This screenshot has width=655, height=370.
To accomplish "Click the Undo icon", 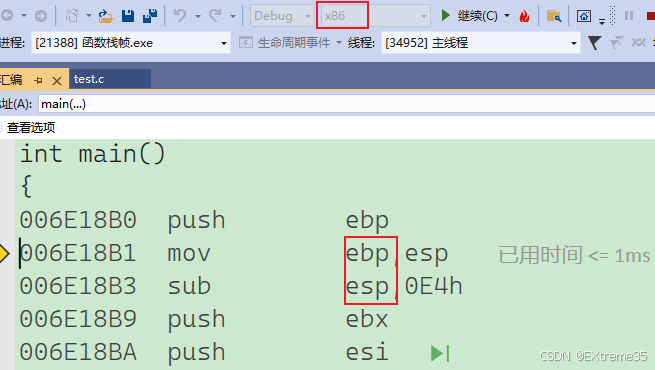I will pos(180,16).
